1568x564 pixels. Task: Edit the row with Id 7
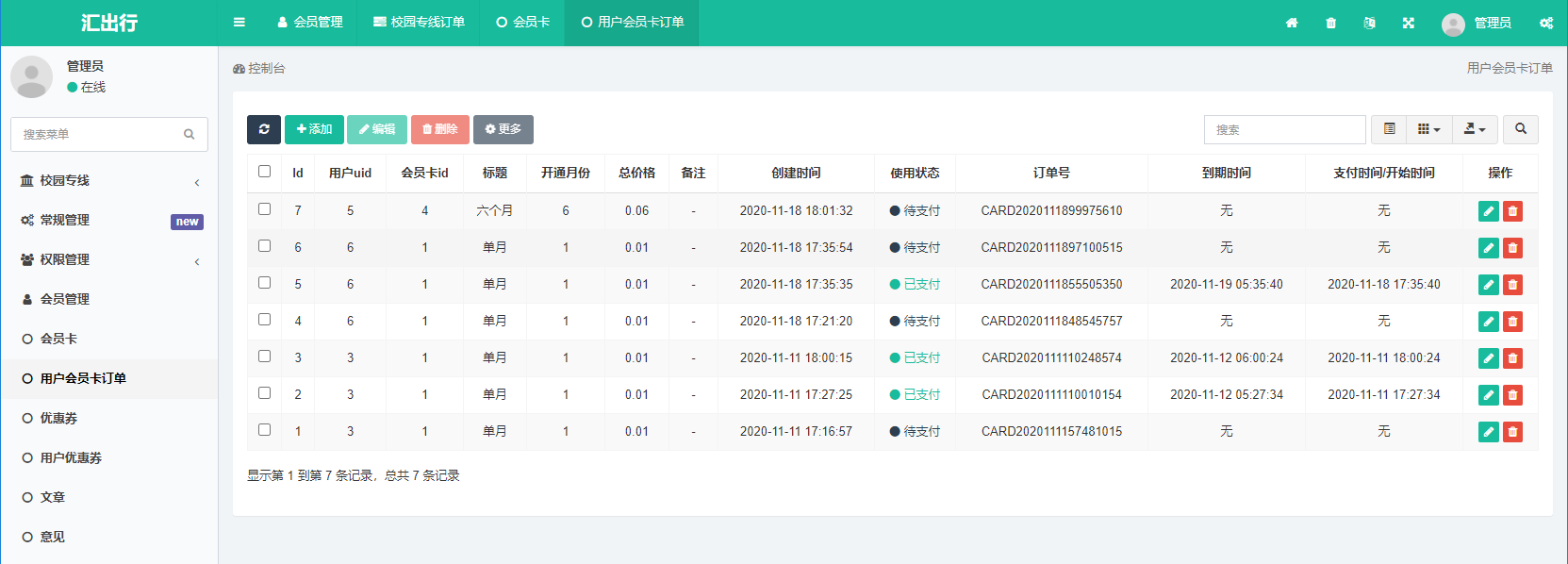point(1489,211)
